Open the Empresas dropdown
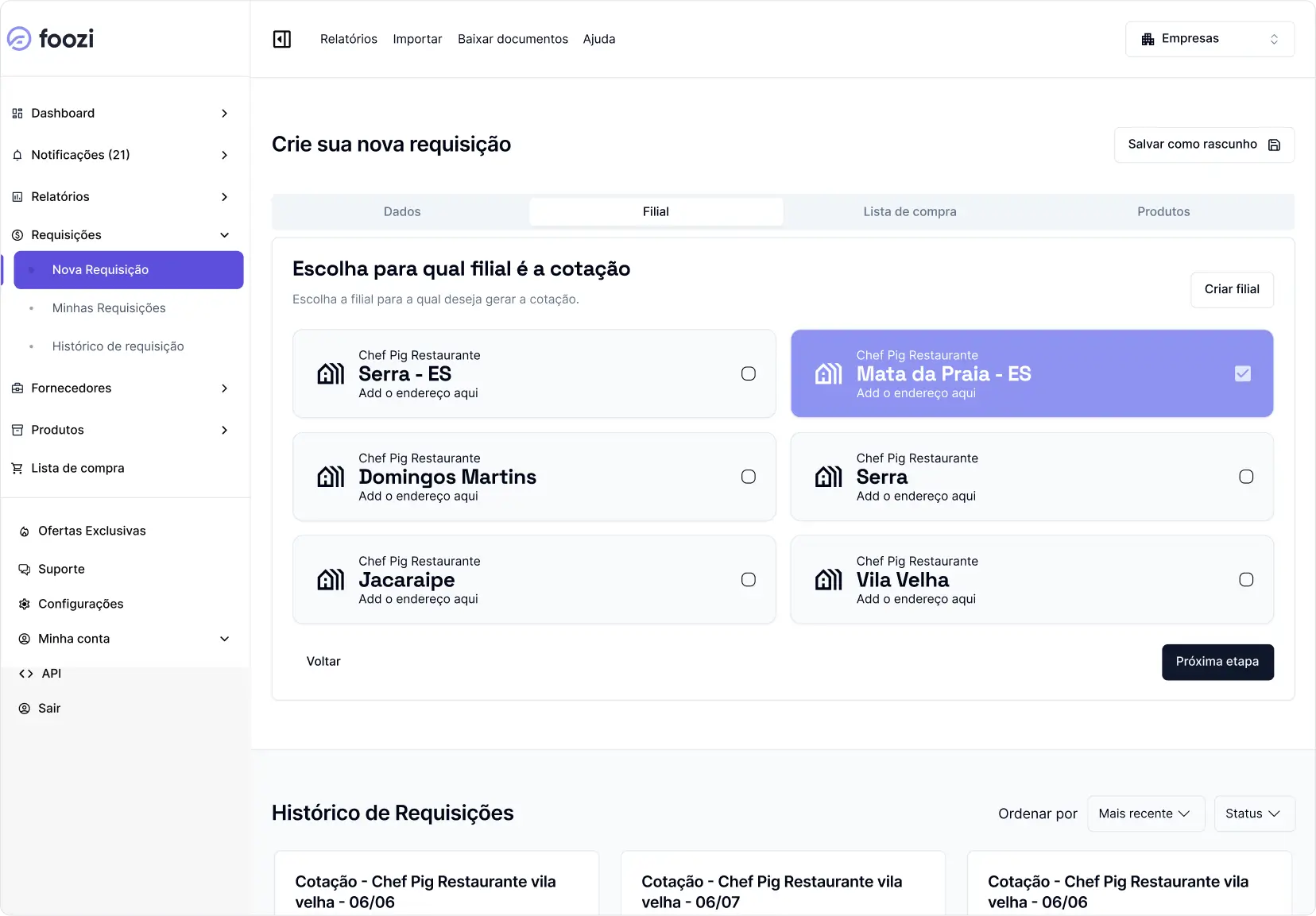This screenshot has height=916, width=1316. [1210, 39]
